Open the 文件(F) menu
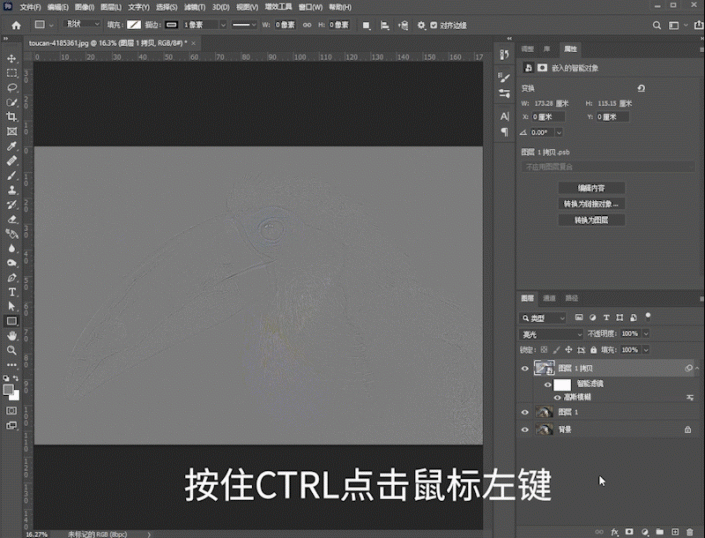The image size is (705, 538). click(x=30, y=7)
